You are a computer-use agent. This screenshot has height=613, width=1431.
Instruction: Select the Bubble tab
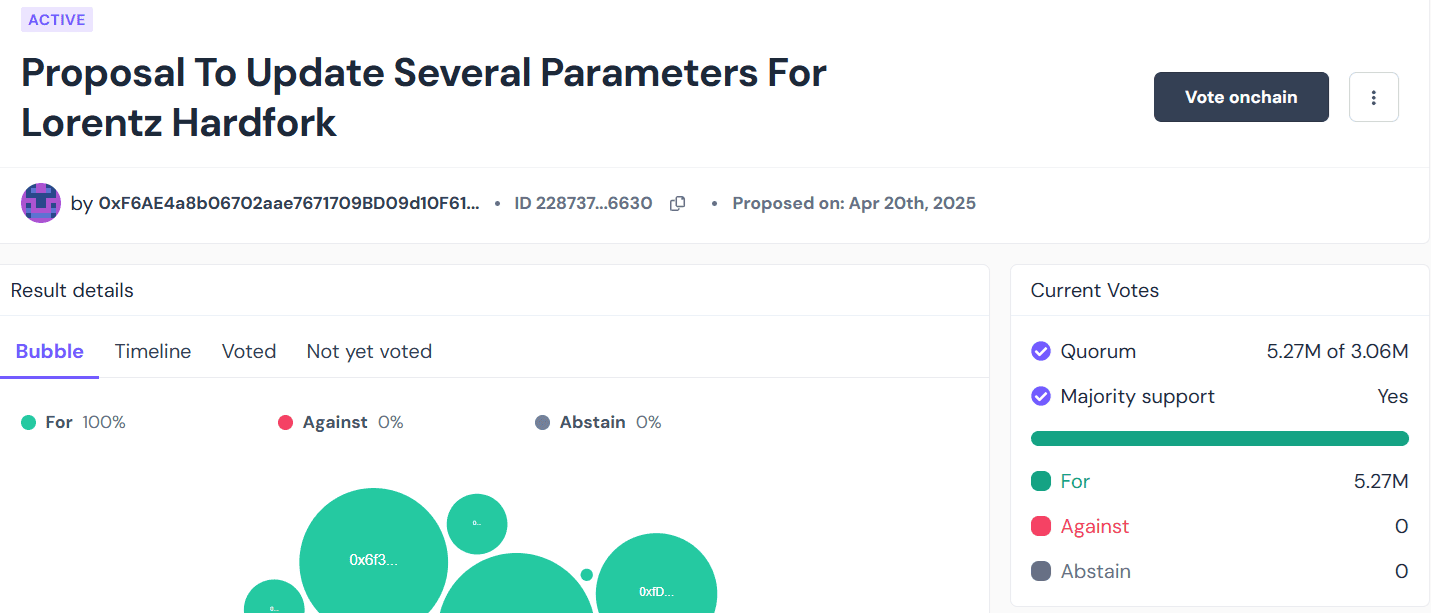point(50,351)
